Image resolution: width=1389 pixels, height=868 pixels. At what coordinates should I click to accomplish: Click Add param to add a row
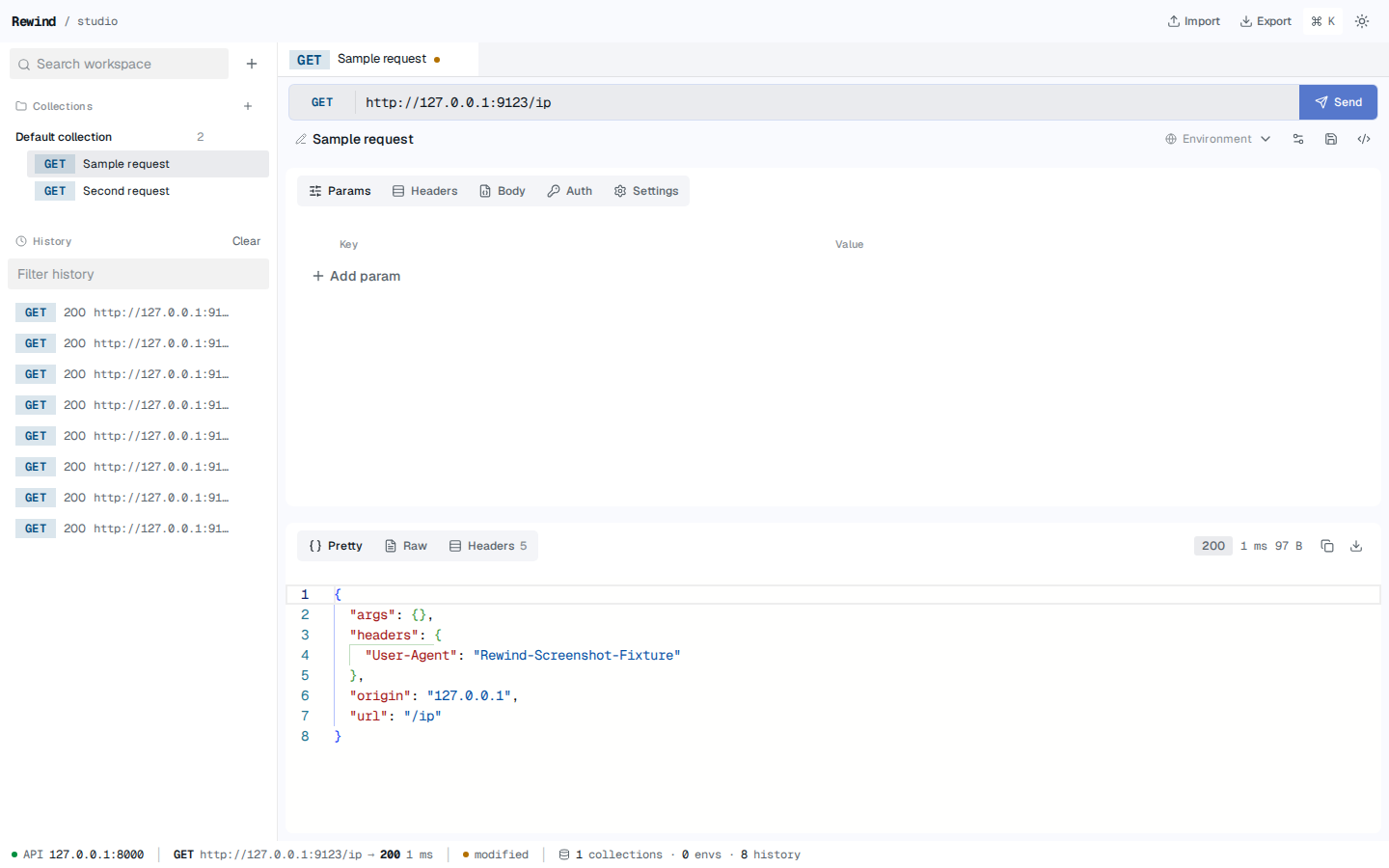(356, 276)
